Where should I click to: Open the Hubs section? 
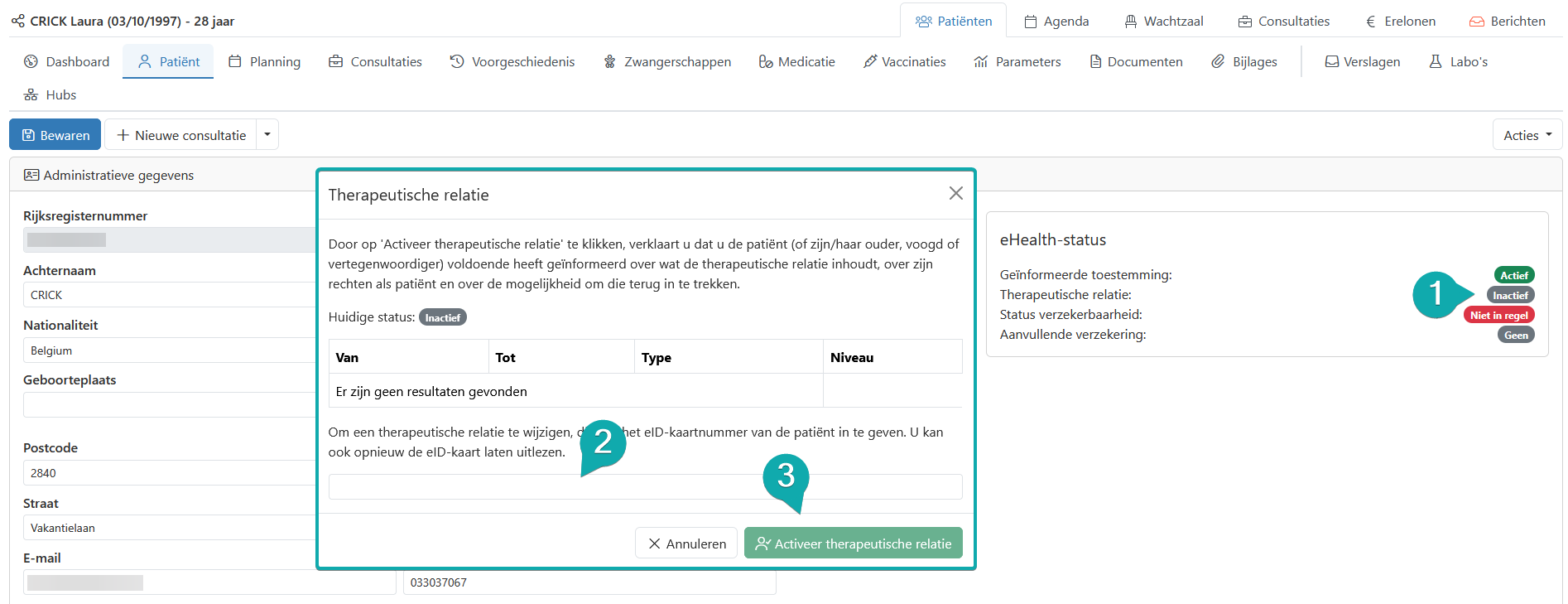pyautogui.click(x=50, y=94)
